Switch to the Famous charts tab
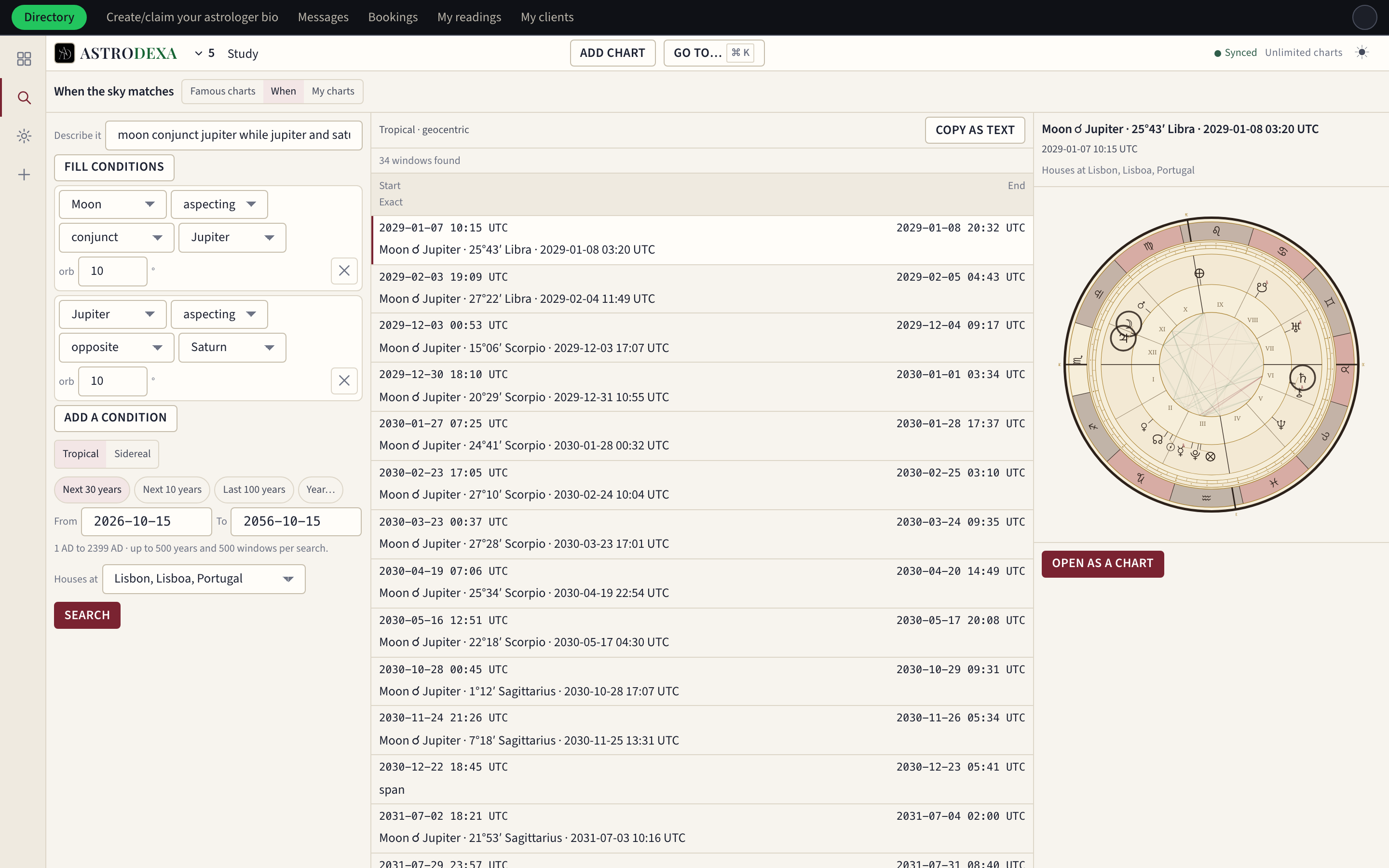This screenshot has height=868, width=1389. pyautogui.click(x=223, y=91)
